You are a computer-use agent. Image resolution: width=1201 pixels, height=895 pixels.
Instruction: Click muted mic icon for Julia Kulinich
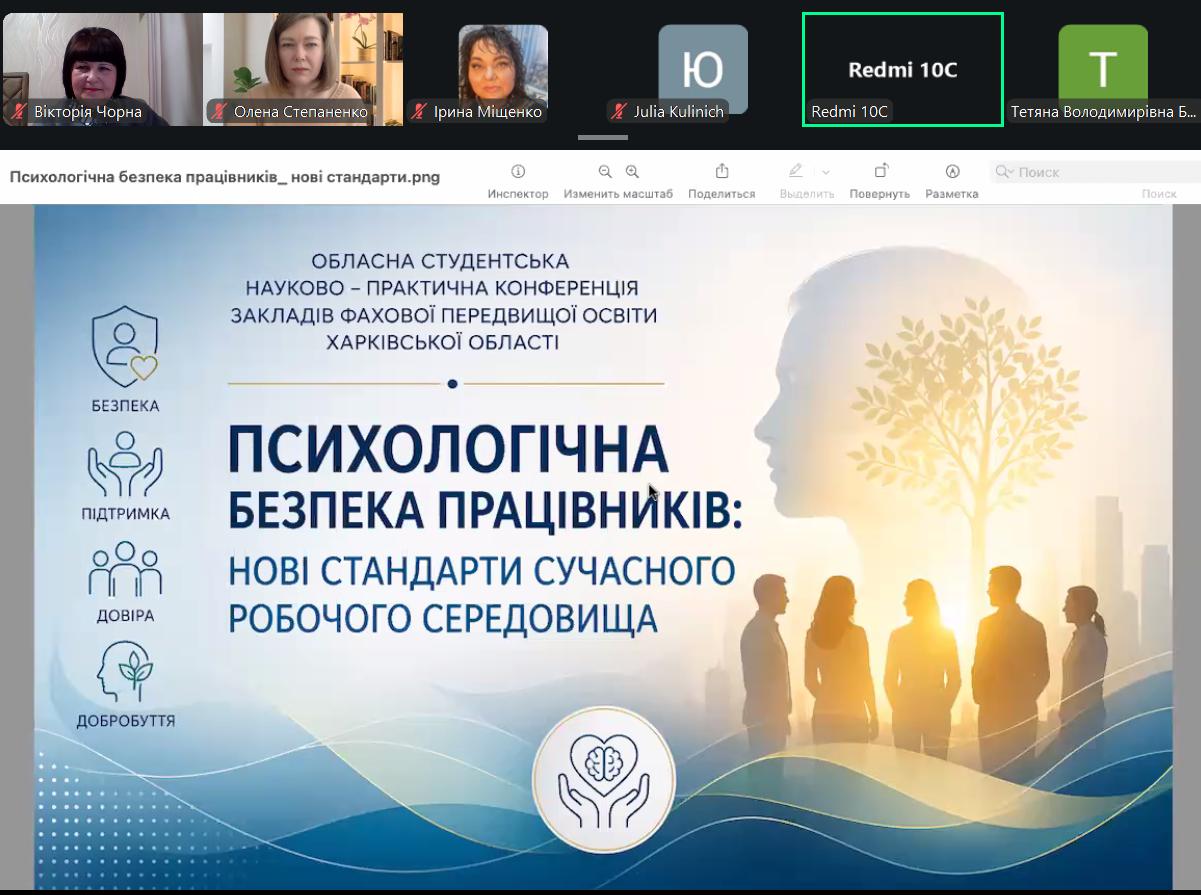[619, 112]
